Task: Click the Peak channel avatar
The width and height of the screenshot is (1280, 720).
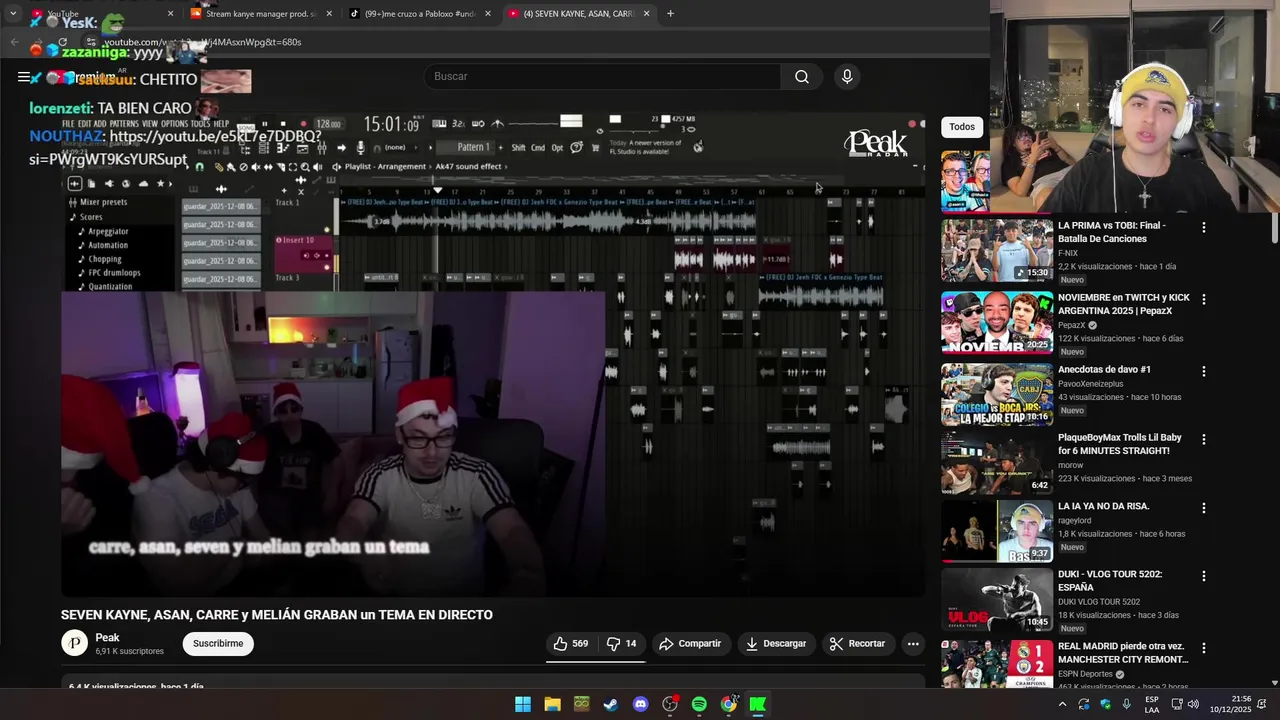Action: [x=75, y=644]
